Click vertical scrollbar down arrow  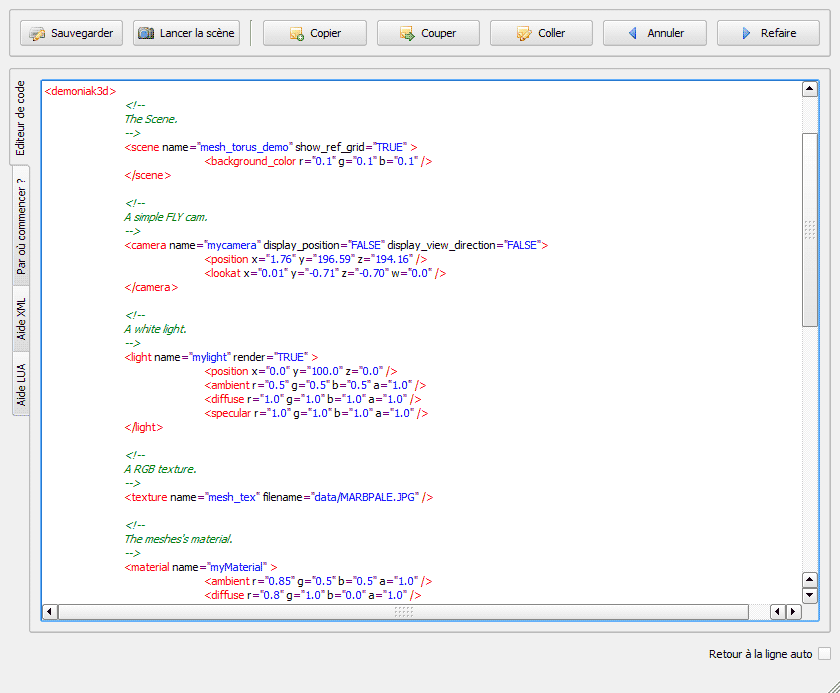809,595
